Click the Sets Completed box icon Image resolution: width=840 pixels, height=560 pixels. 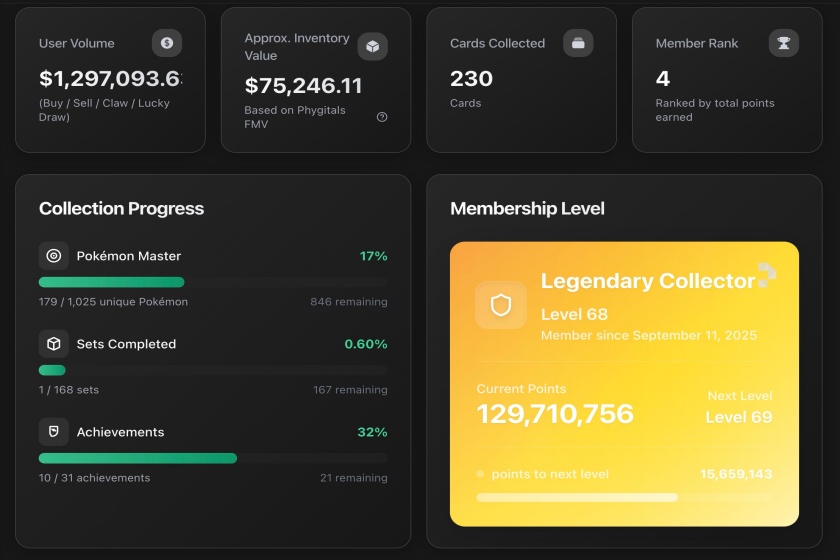[x=54, y=344]
